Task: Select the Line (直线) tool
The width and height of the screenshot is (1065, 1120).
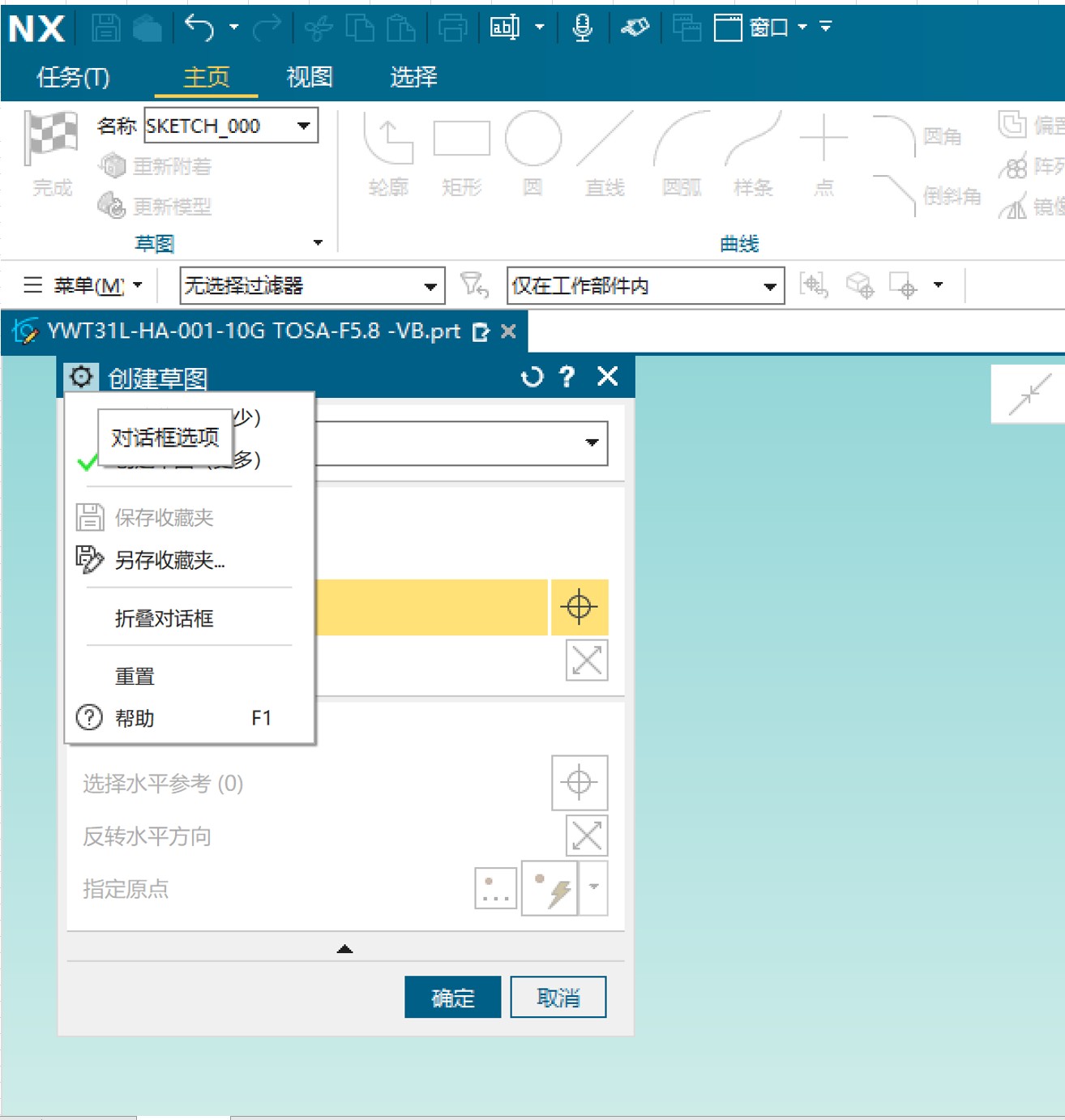Action: click(x=605, y=154)
